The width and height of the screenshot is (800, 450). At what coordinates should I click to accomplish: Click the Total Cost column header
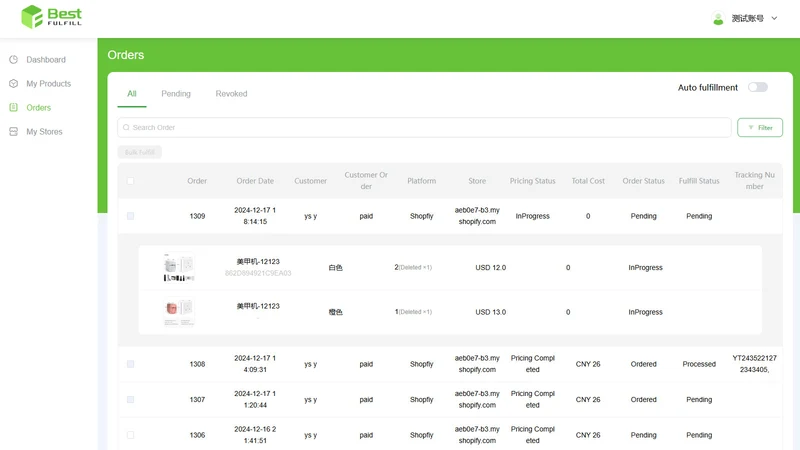[588, 181]
